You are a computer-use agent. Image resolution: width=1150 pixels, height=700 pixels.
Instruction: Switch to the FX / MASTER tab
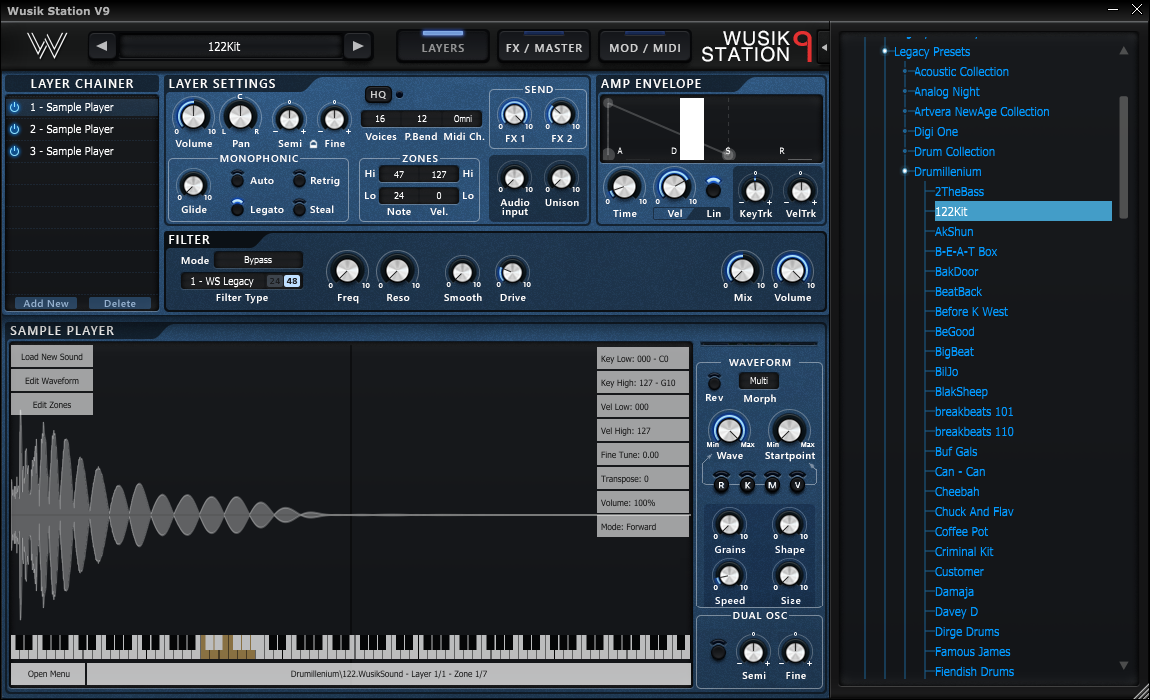544,46
